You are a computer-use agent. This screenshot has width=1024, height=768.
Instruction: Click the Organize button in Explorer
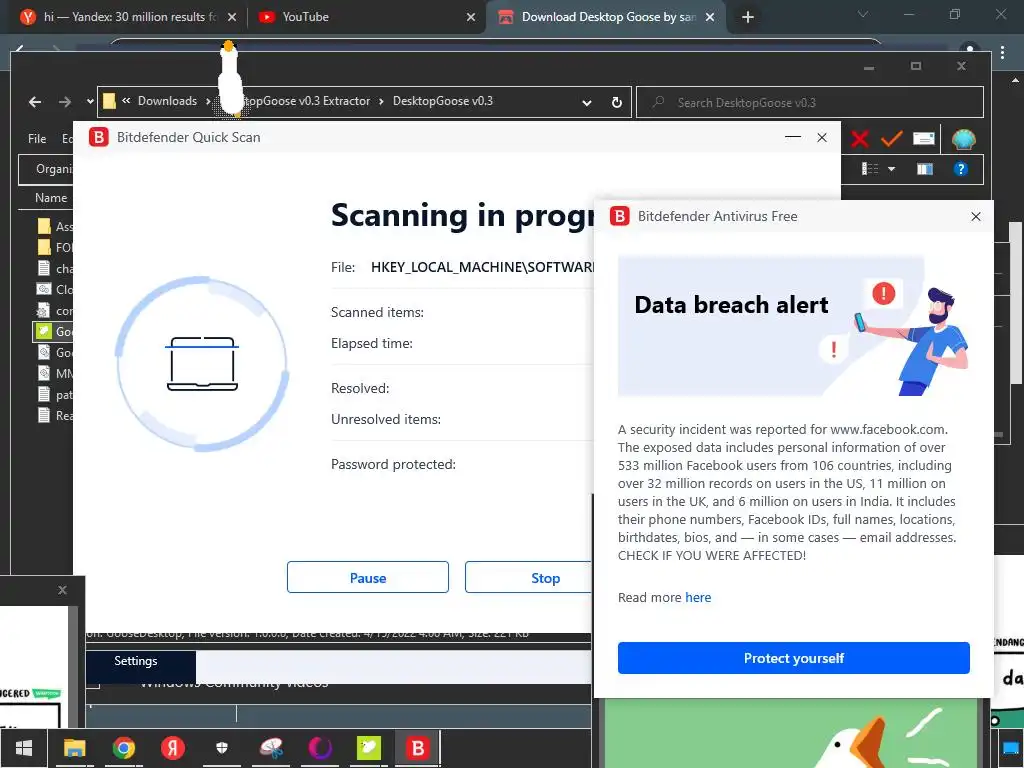(x=54, y=169)
